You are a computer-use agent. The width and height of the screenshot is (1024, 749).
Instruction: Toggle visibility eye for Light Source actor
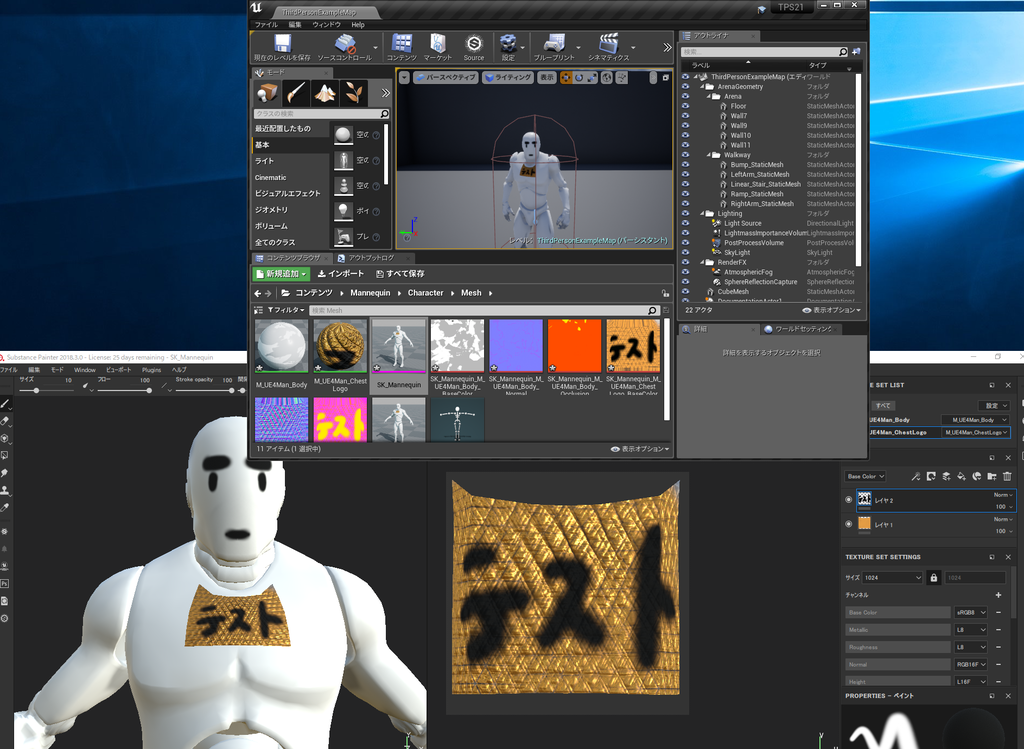click(x=686, y=223)
